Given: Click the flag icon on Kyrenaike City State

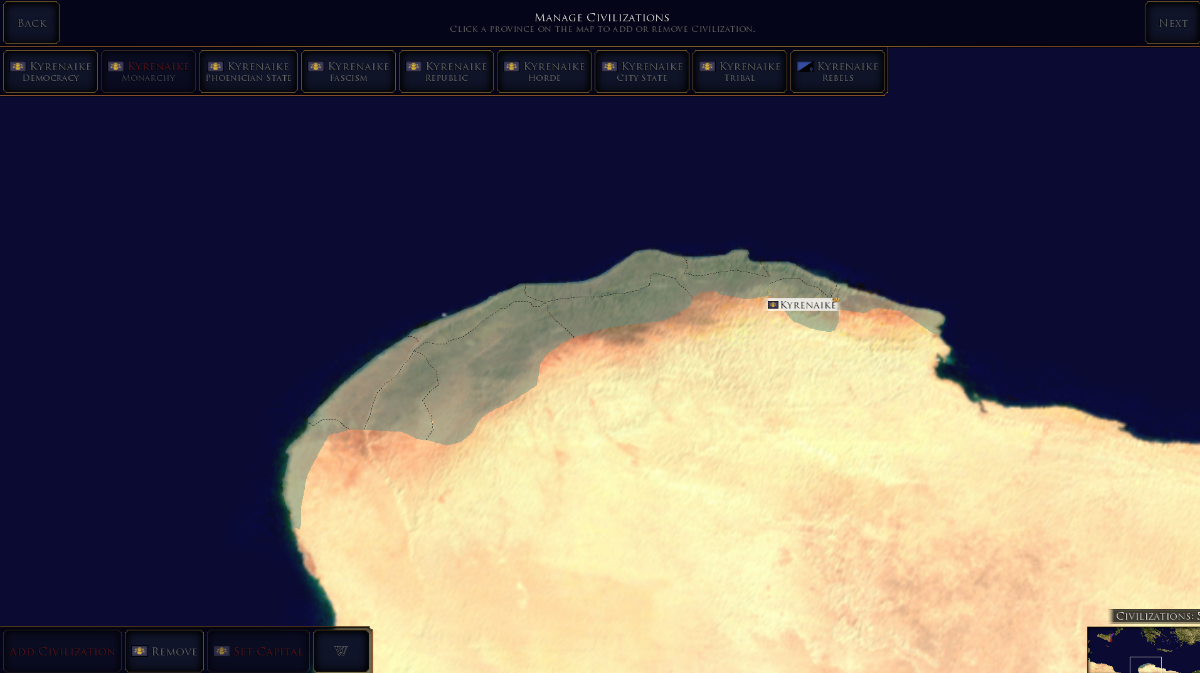Looking at the screenshot, I should [x=610, y=67].
